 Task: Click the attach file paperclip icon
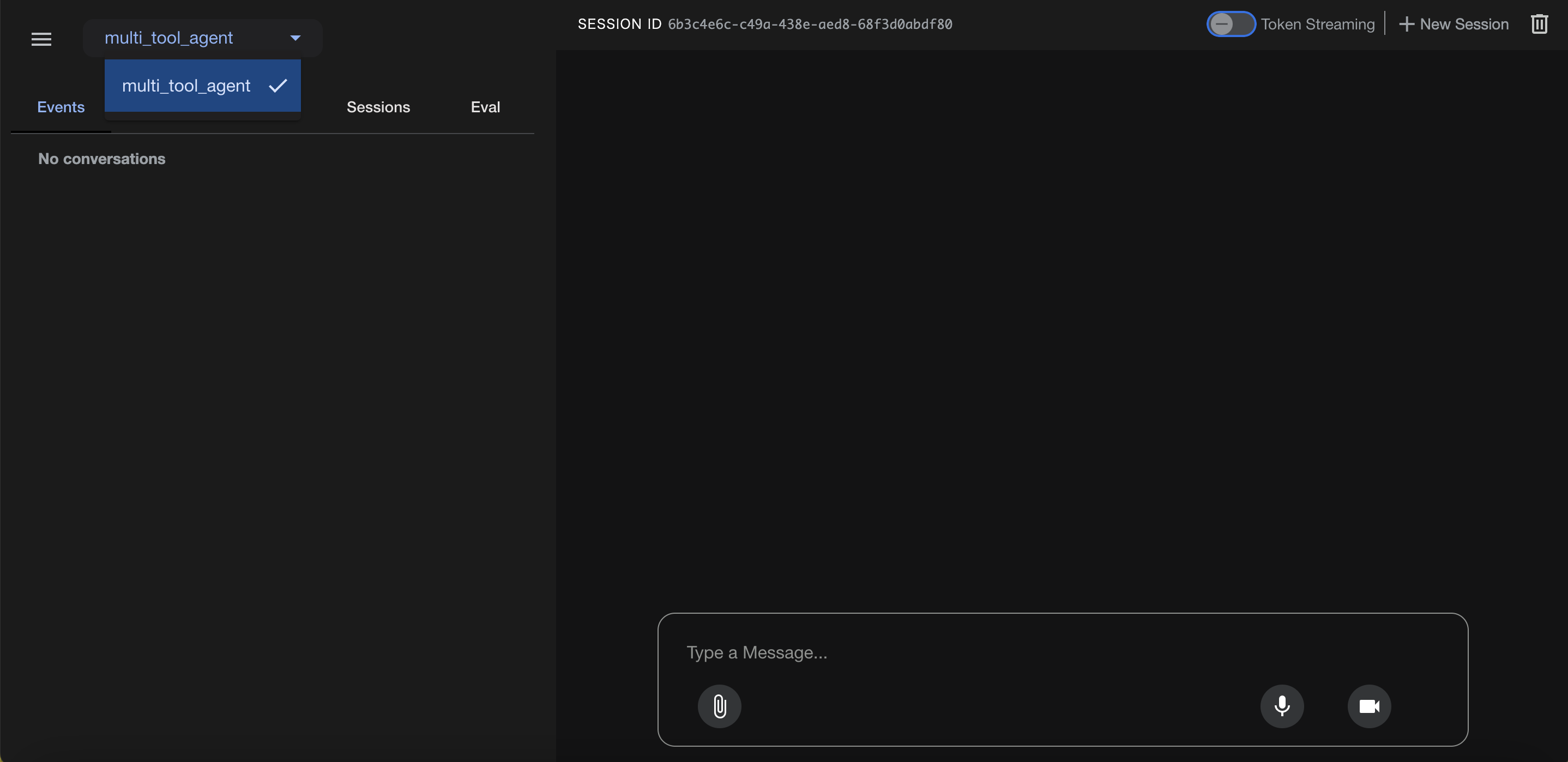(720, 706)
